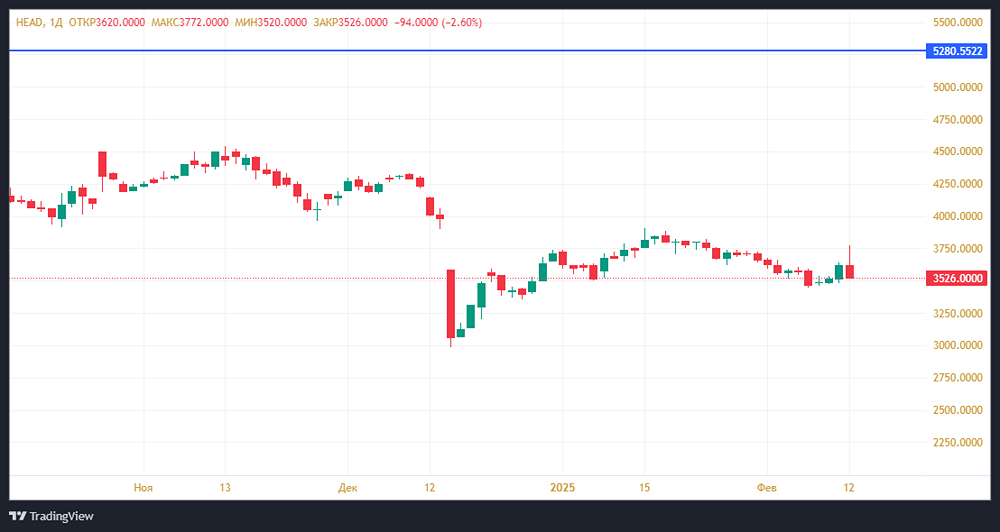
Task: Click the blue horizontal line at 5280.5522
Action: 466,50
